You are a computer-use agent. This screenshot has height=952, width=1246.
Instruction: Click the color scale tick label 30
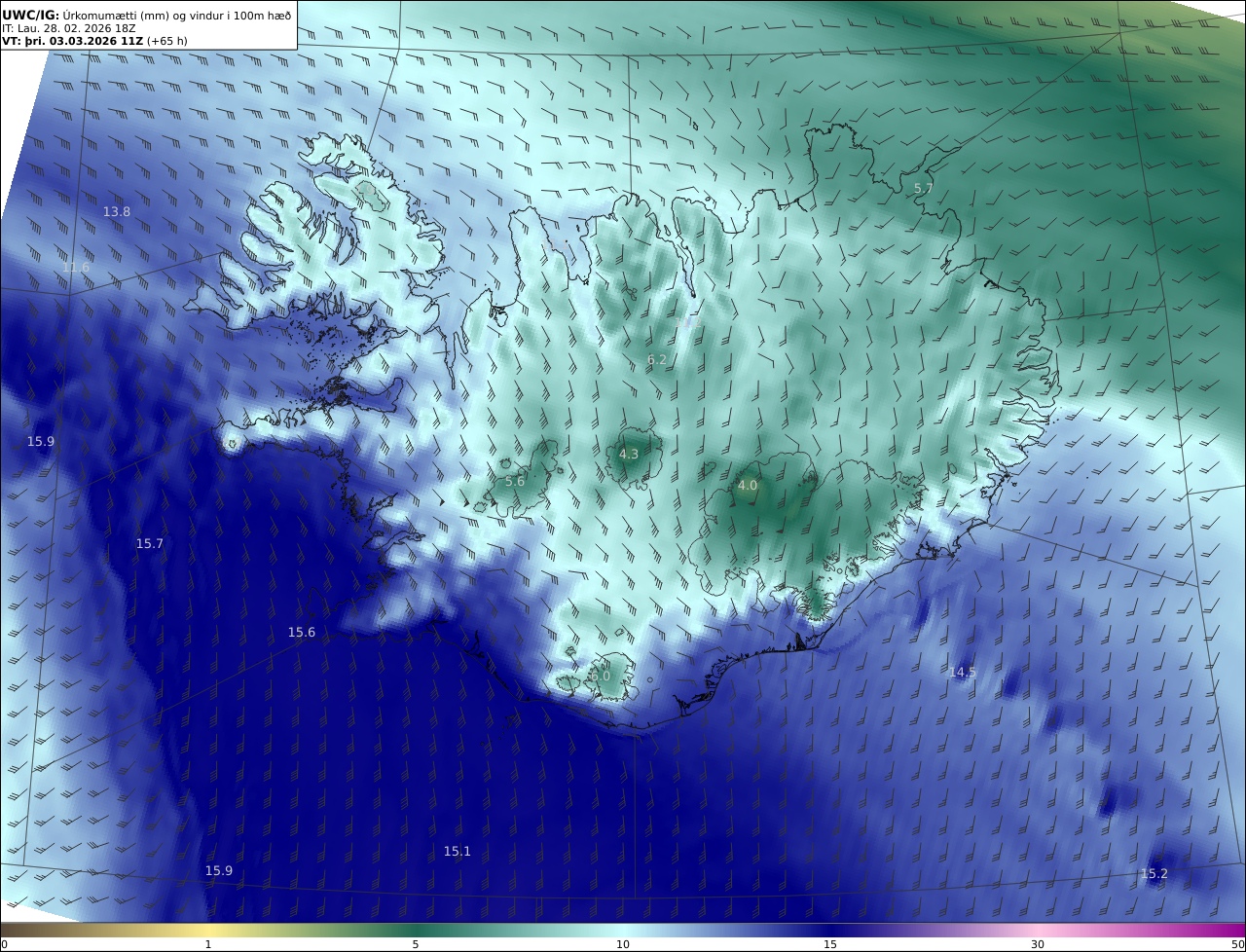click(1038, 944)
